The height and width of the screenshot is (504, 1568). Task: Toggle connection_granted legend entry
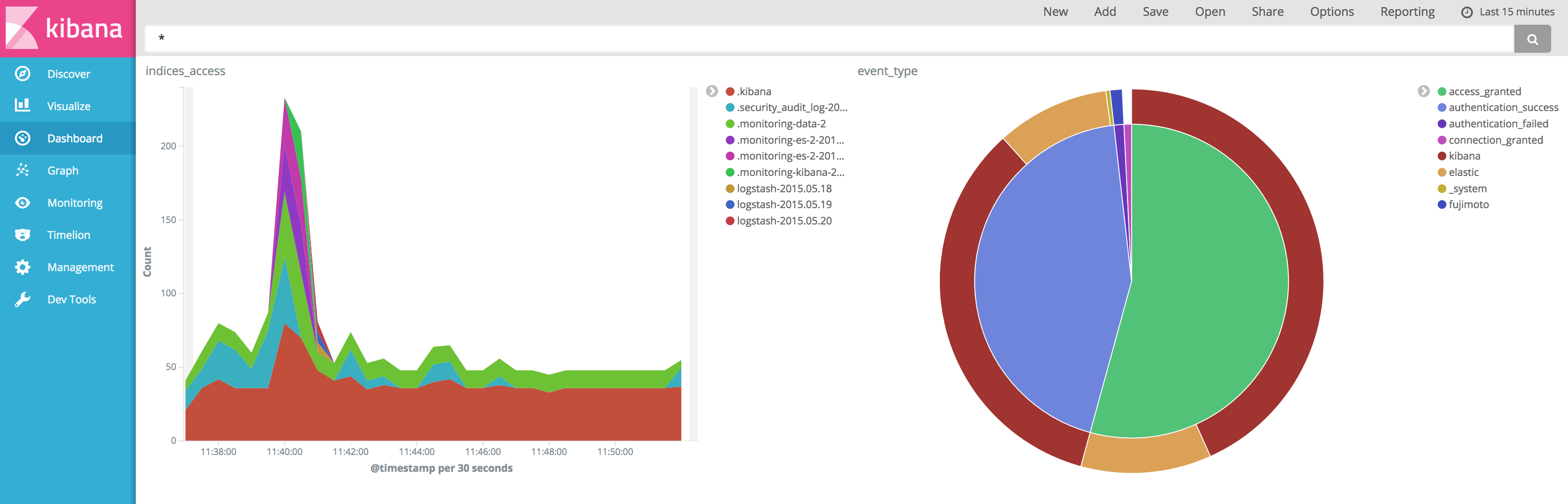tap(1490, 140)
